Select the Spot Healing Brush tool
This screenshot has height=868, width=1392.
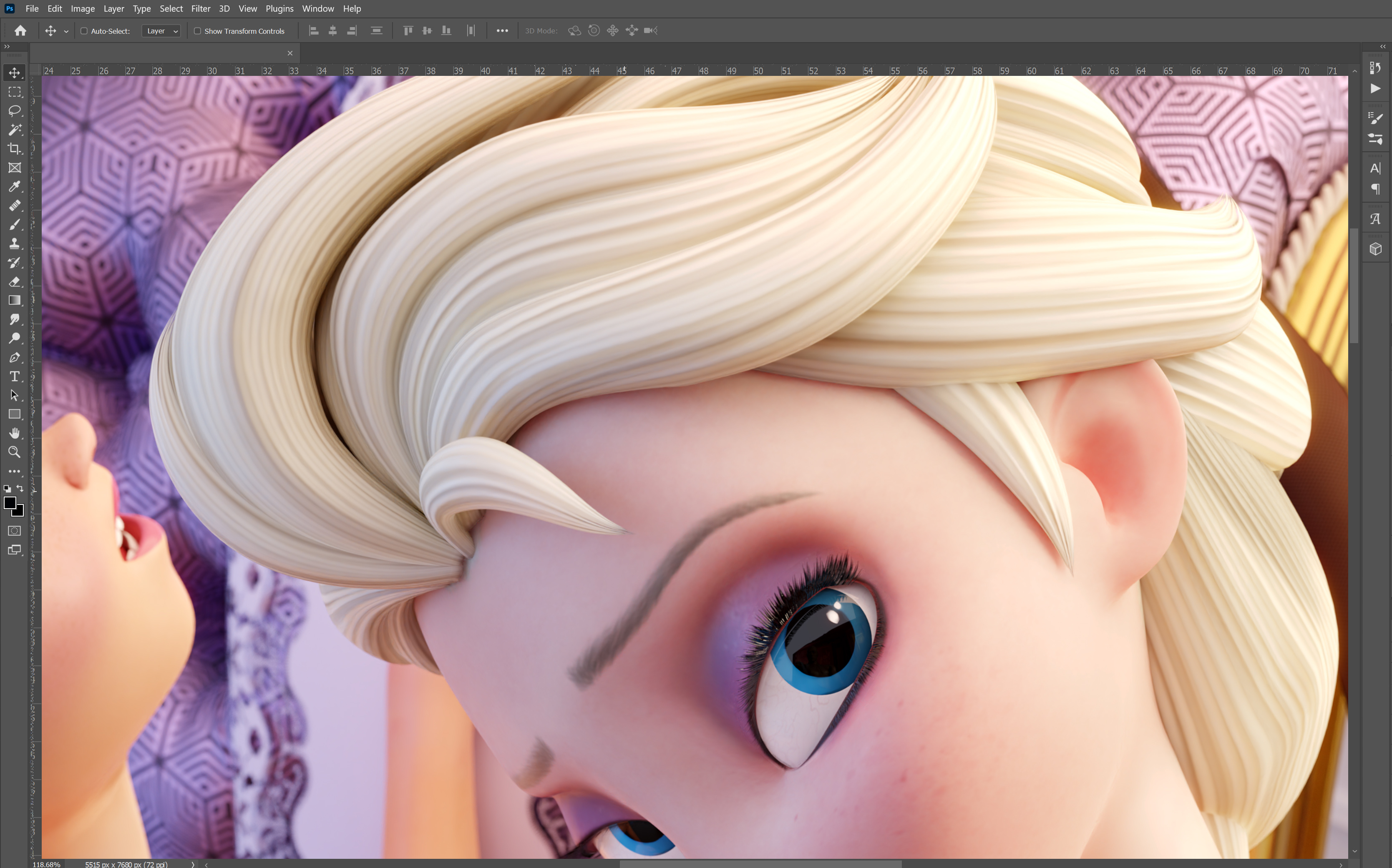[14, 206]
